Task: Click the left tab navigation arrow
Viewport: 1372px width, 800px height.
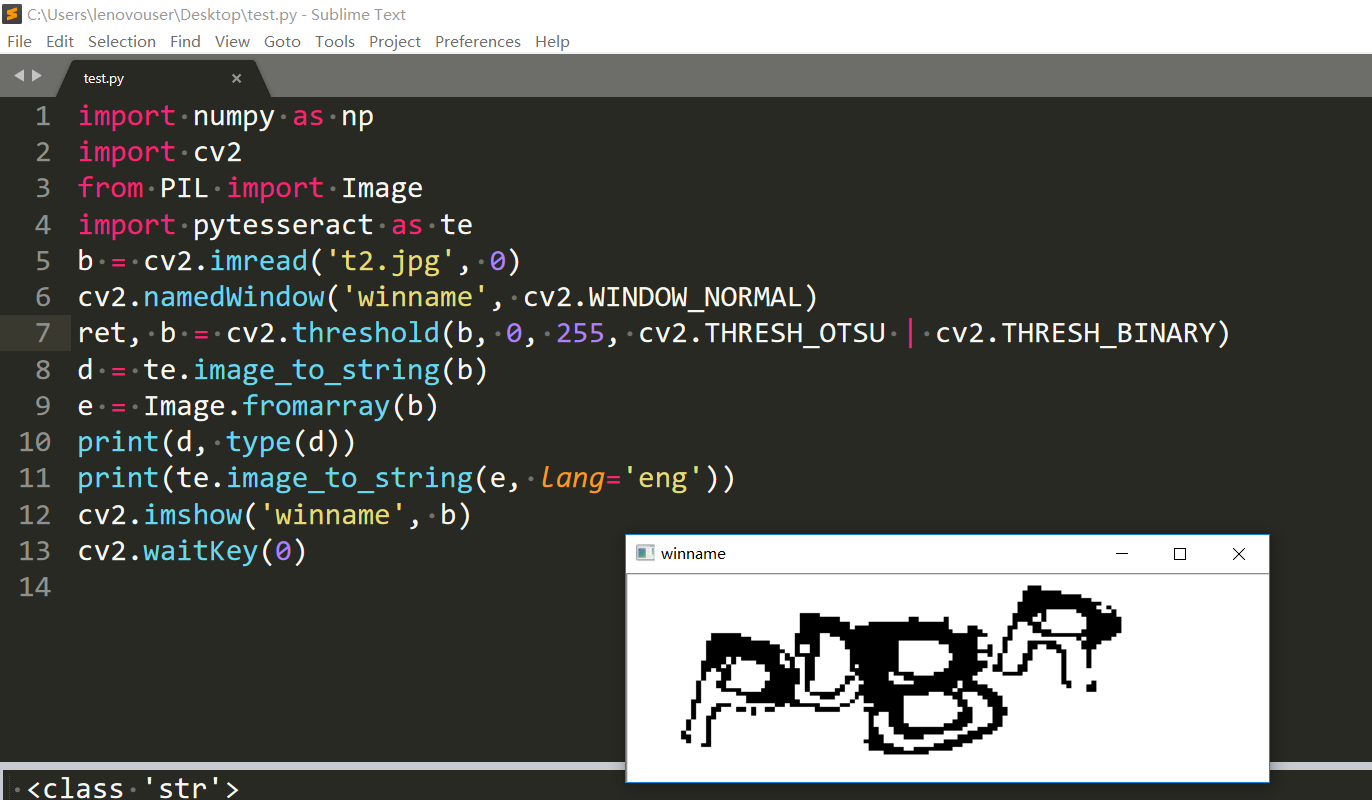Action: click(x=19, y=76)
